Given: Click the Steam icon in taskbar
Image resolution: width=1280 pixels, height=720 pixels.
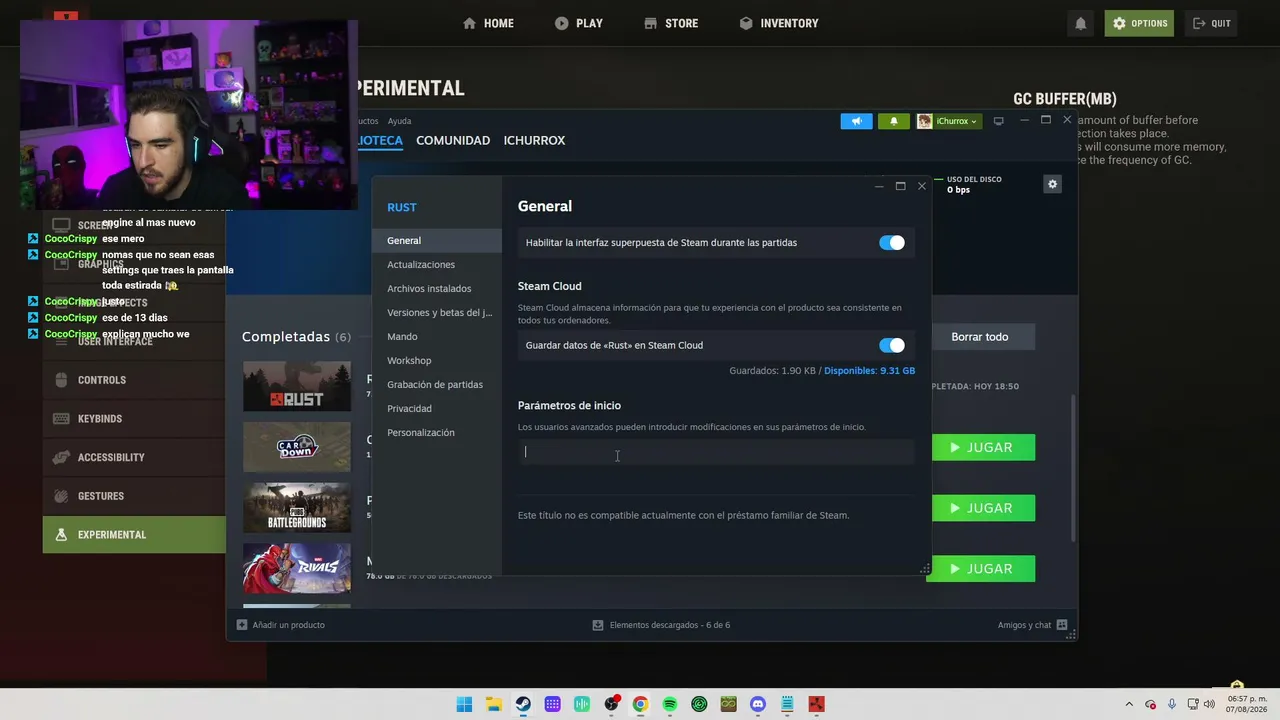Looking at the screenshot, I should point(523,704).
